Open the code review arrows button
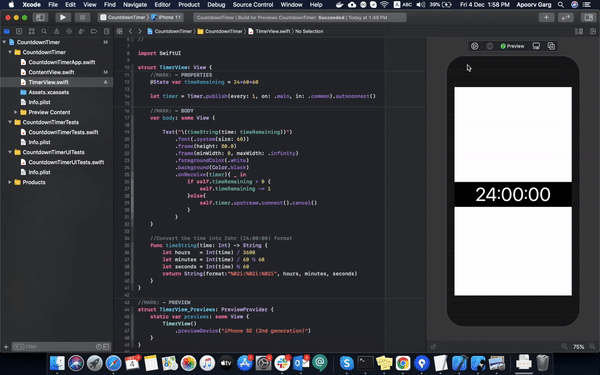This screenshot has height=375, width=600. 566,17
